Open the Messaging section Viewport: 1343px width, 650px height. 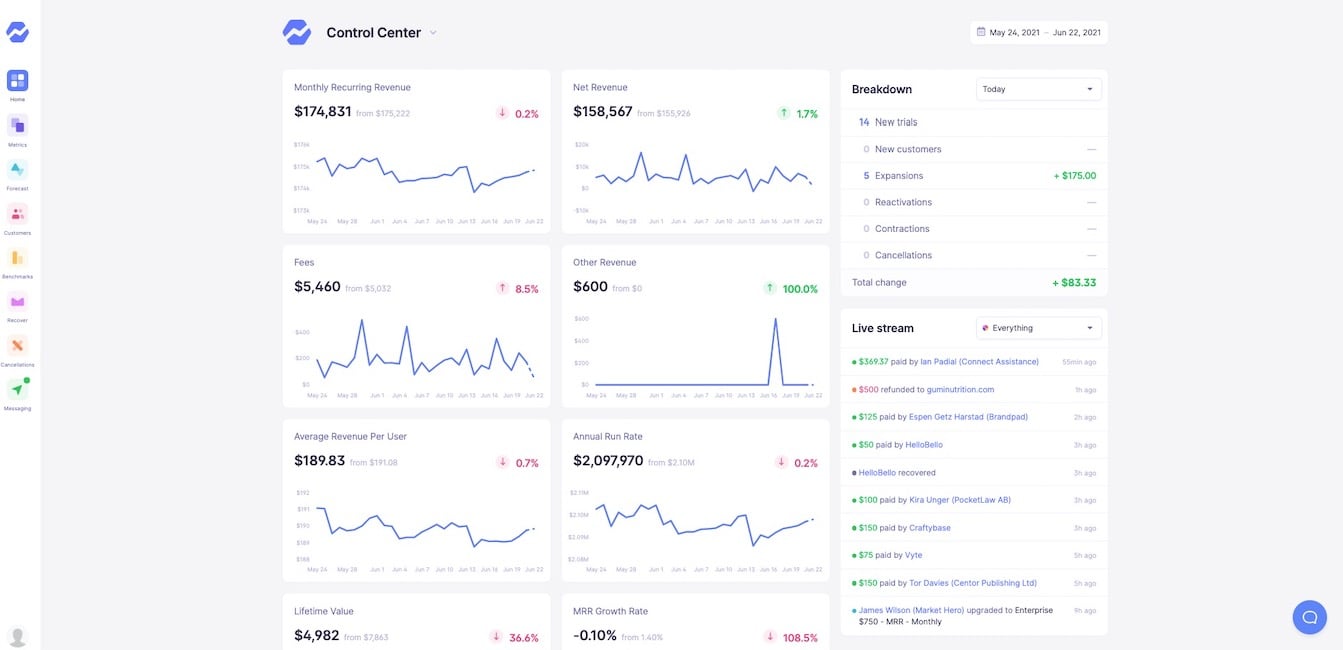tap(17, 388)
